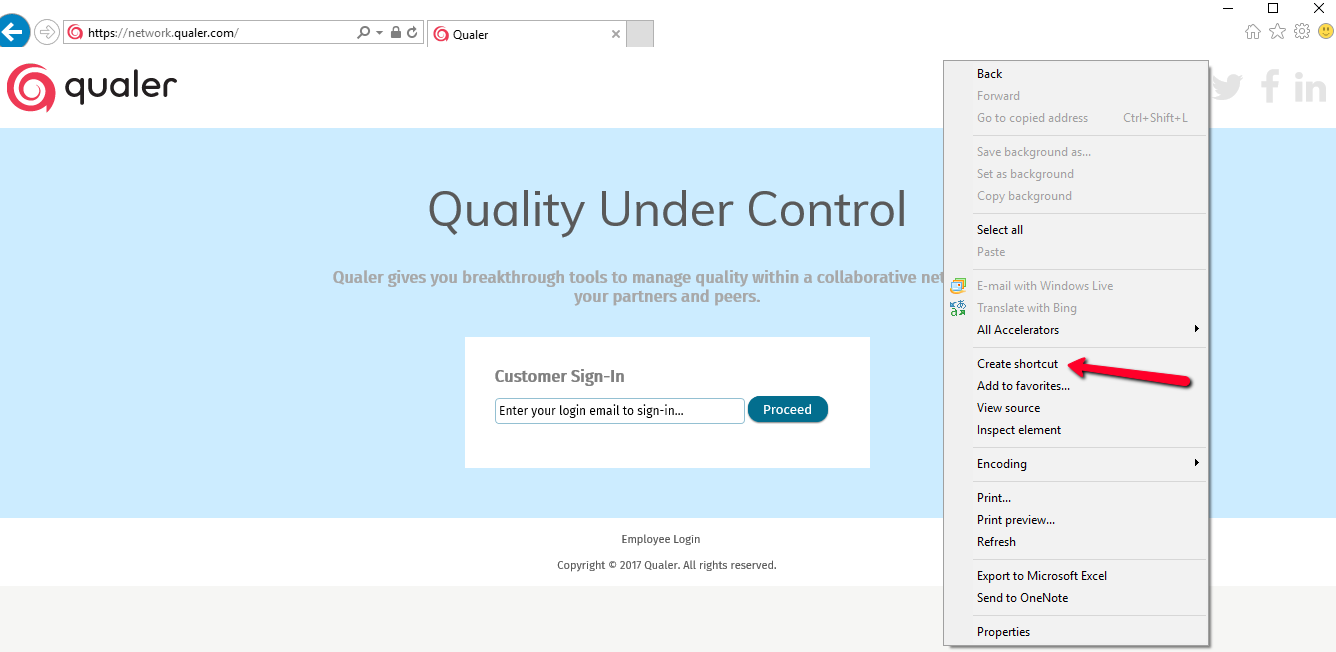Open a new blank tab
This screenshot has width=1336, height=652.
click(640, 34)
